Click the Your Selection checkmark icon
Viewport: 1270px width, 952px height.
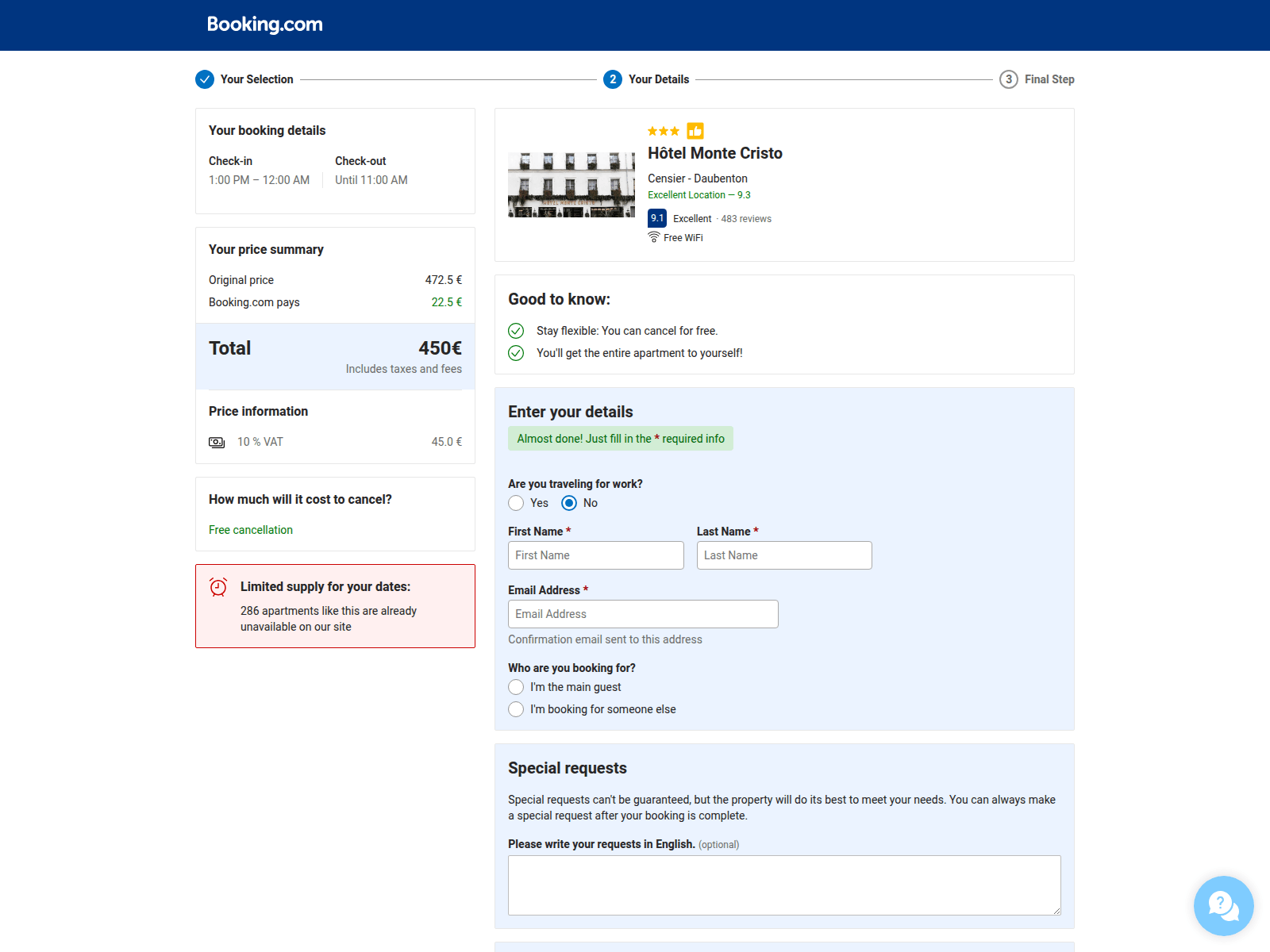pos(205,79)
